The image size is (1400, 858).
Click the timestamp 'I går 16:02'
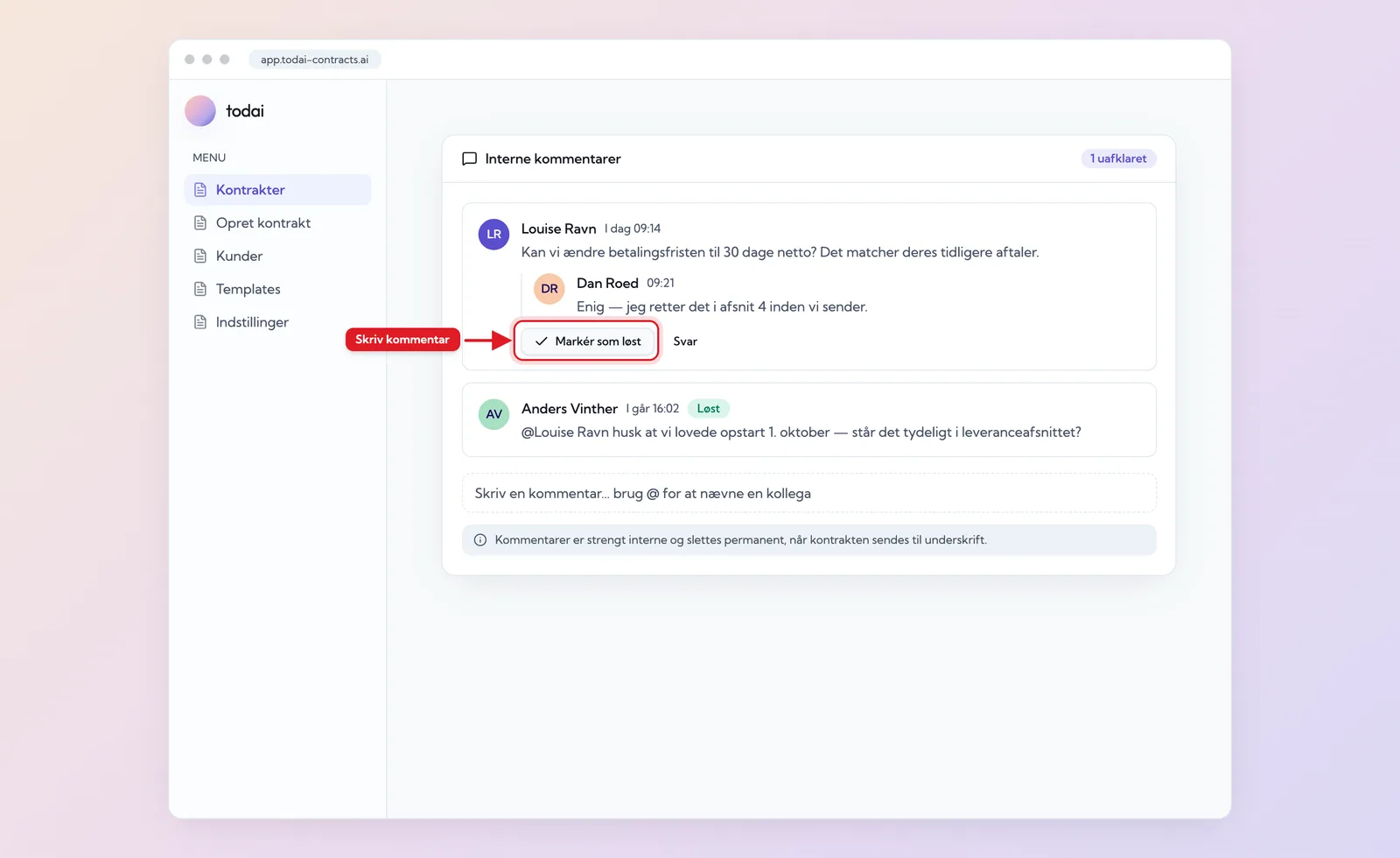coord(653,409)
